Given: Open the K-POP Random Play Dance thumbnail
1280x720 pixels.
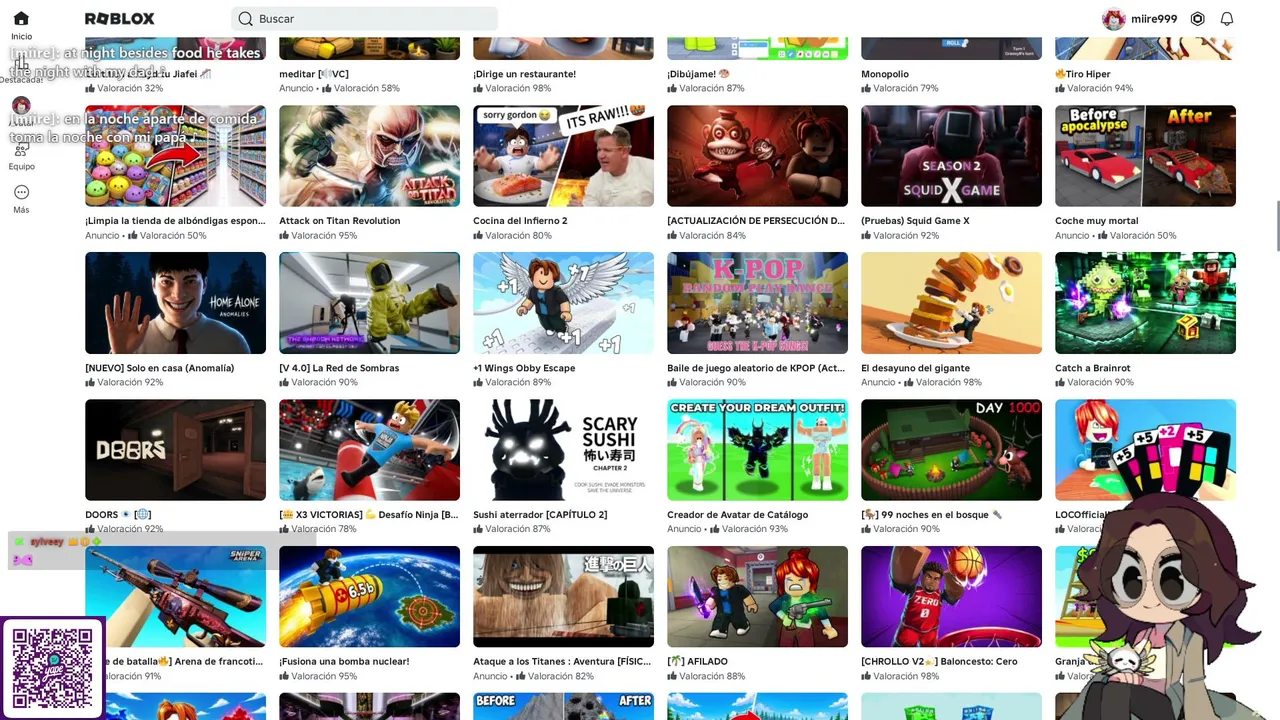Looking at the screenshot, I should click(757, 303).
